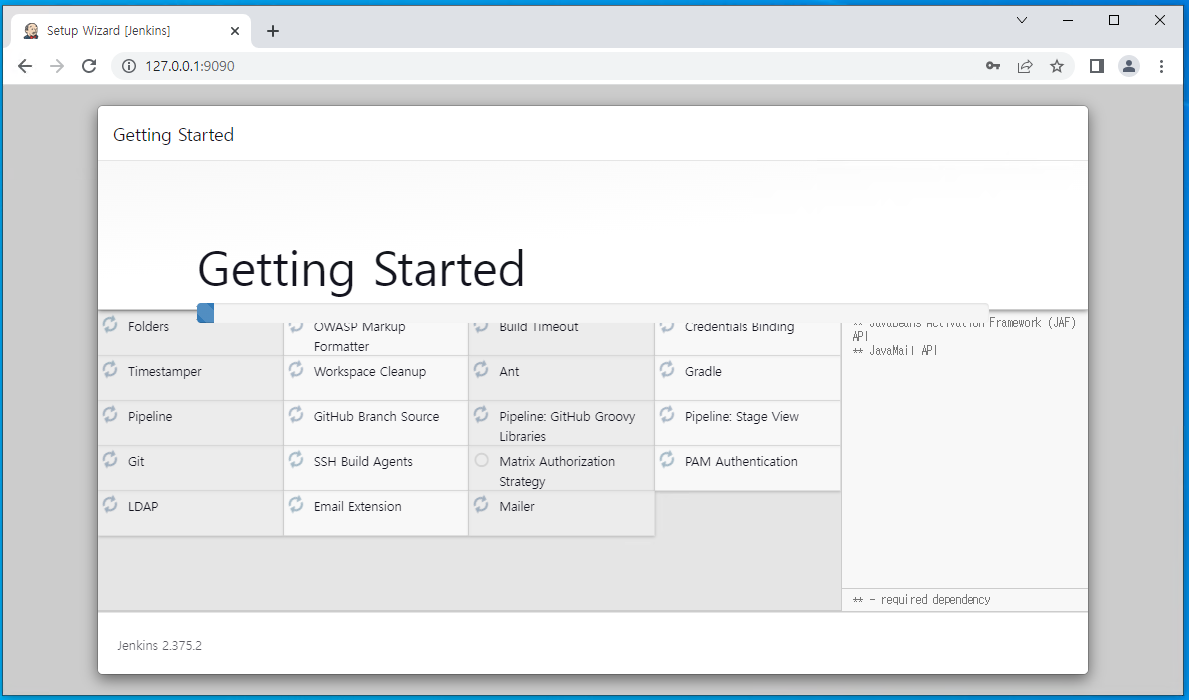1189x700 pixels.
Task: Click the Folders plugin label
Action: point(148,326)
